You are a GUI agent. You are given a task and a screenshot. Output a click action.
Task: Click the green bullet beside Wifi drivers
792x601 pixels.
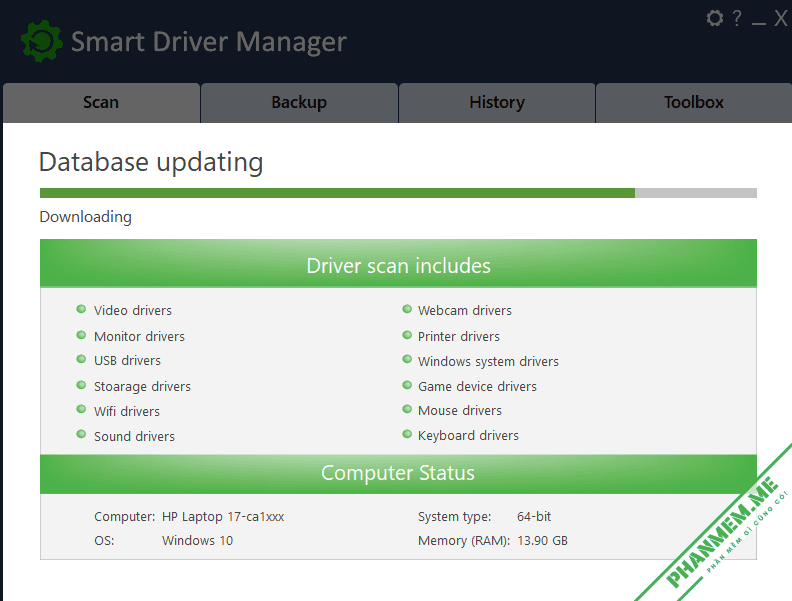click(x=81, y=409)
